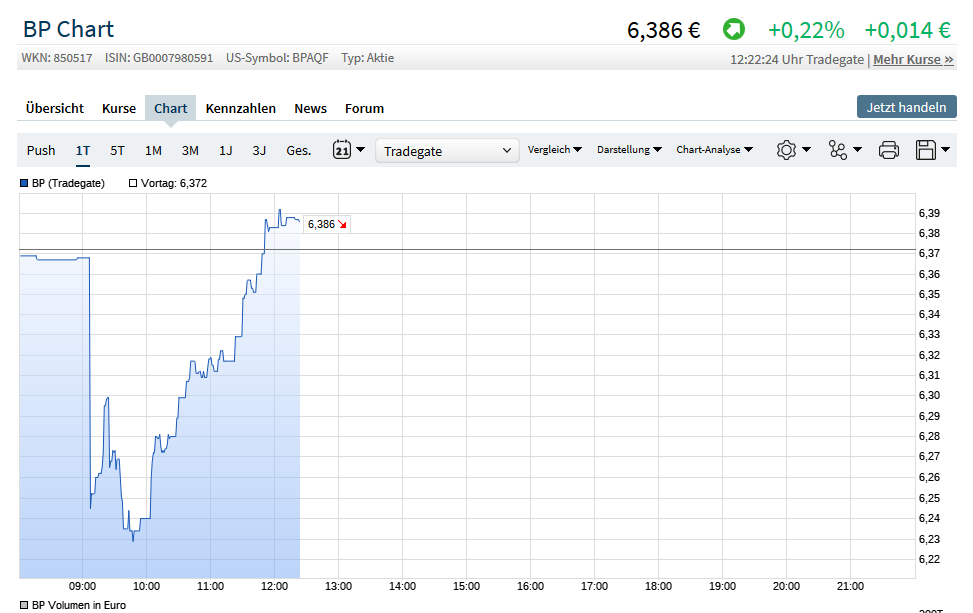
Task: Open the News tab
Action: 310,109
